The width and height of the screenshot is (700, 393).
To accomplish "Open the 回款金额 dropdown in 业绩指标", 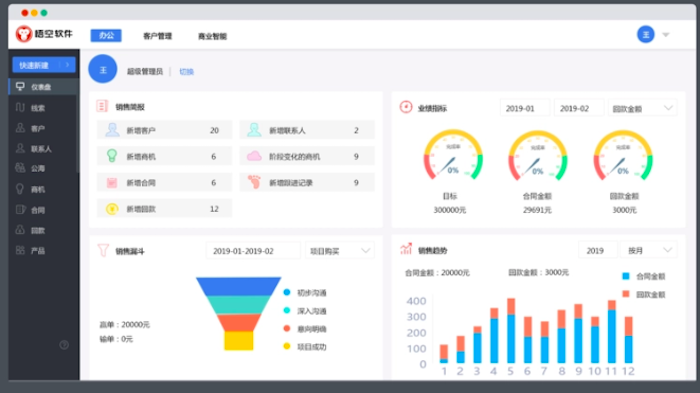I will (642, 109).
